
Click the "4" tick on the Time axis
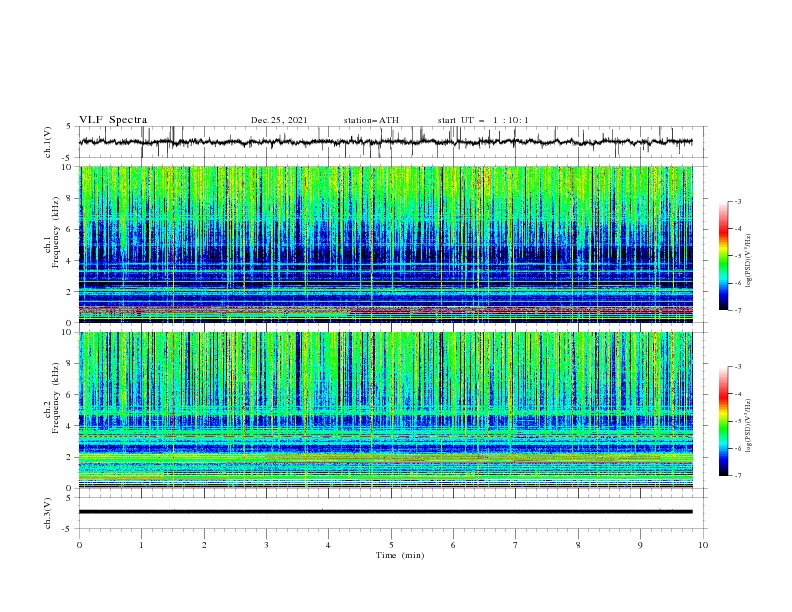pos(328,545)
